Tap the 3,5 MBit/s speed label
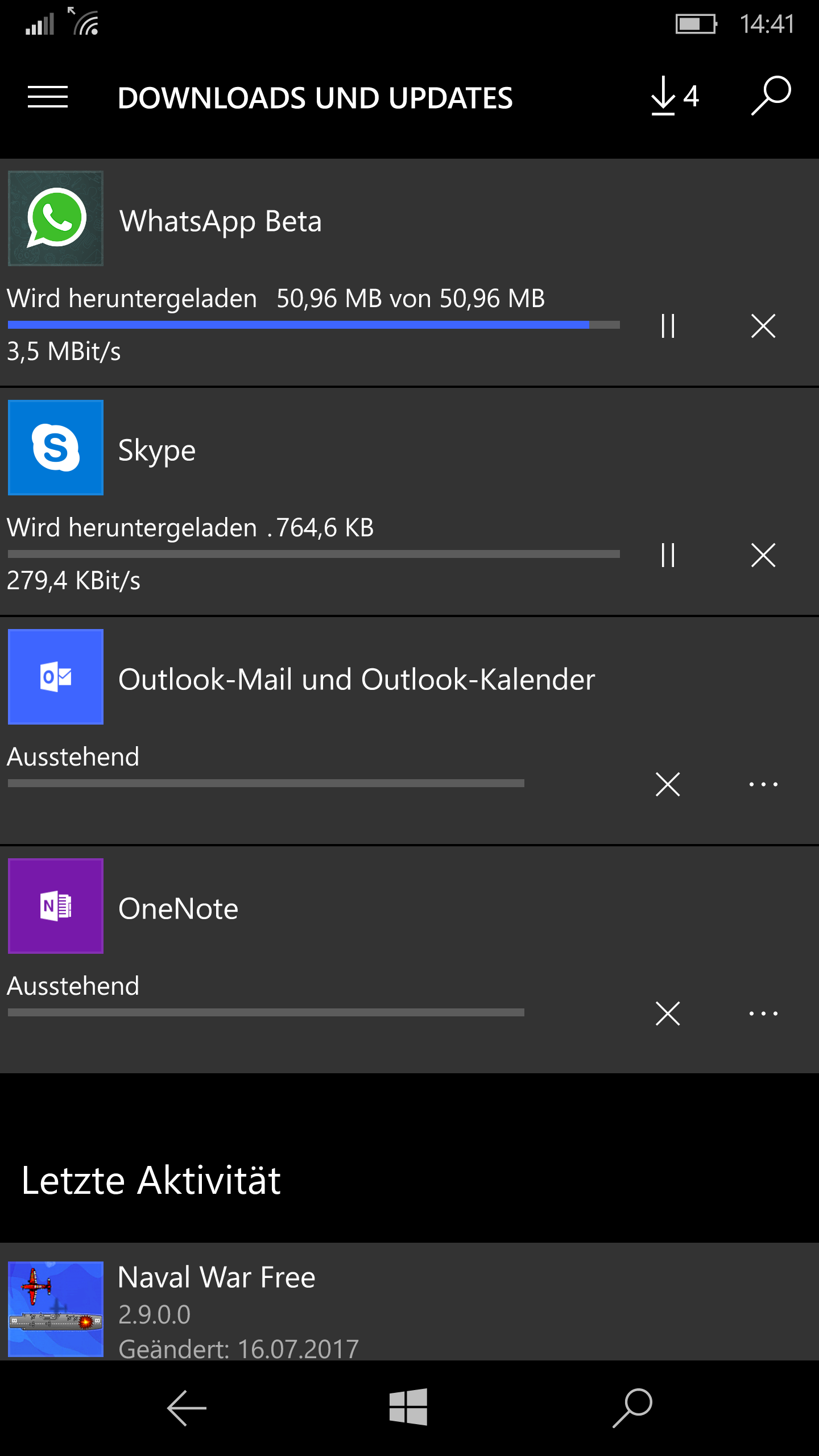The height and width of the screenshot is (1456, 819). [64, 351]
